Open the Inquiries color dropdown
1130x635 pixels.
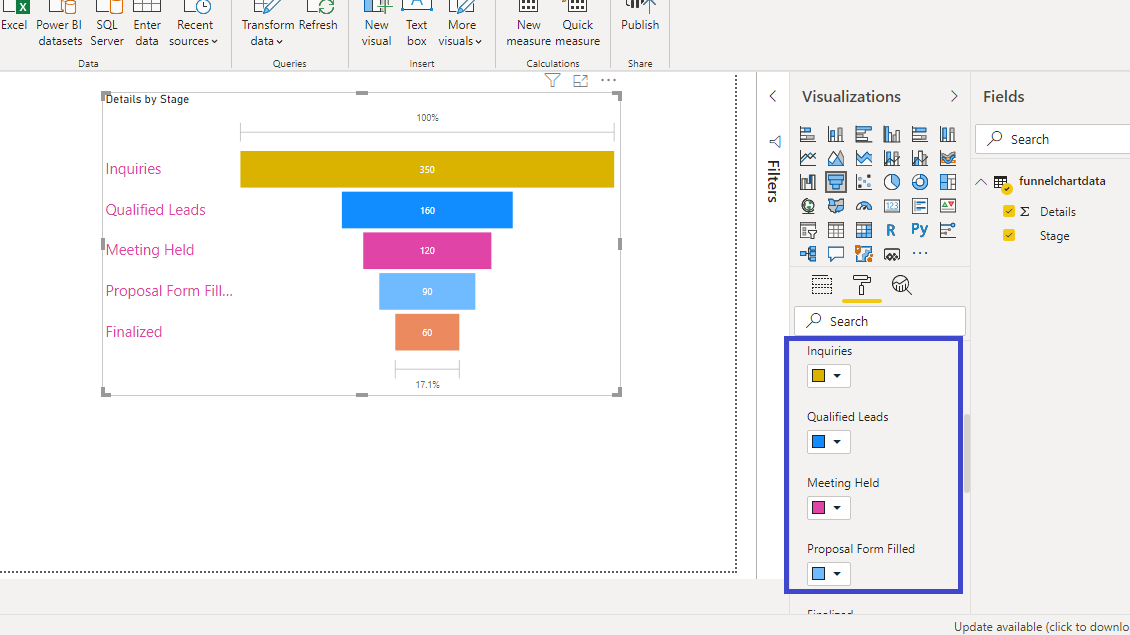point(829,376)
